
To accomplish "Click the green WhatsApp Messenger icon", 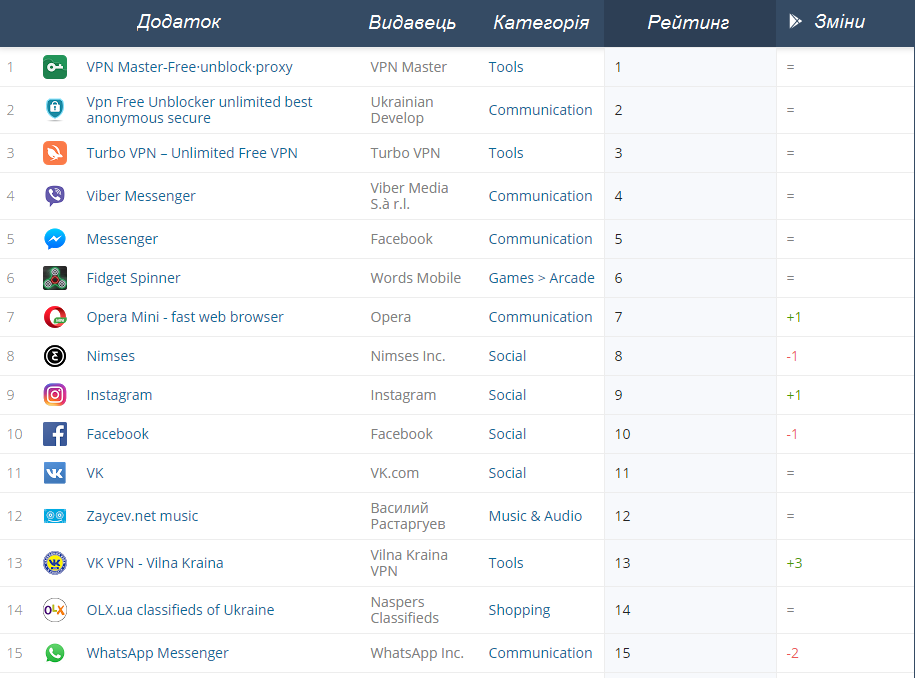I will (x=55, y=653).
